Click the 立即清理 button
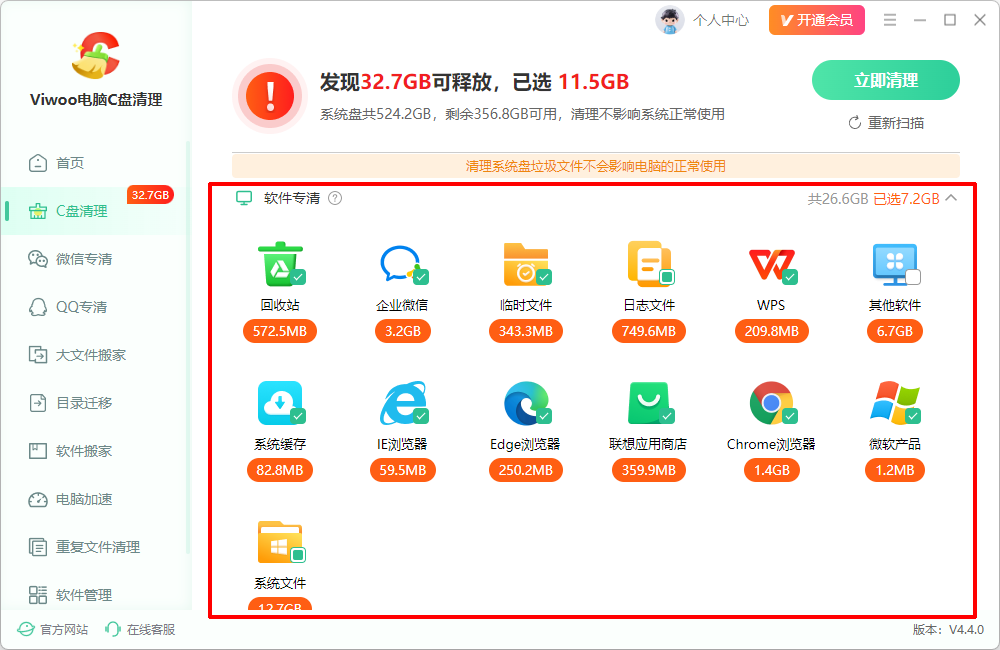Image resolution: width=1000 pixels, height=650 pixels. pyautogui.click(x=885, y=80)
